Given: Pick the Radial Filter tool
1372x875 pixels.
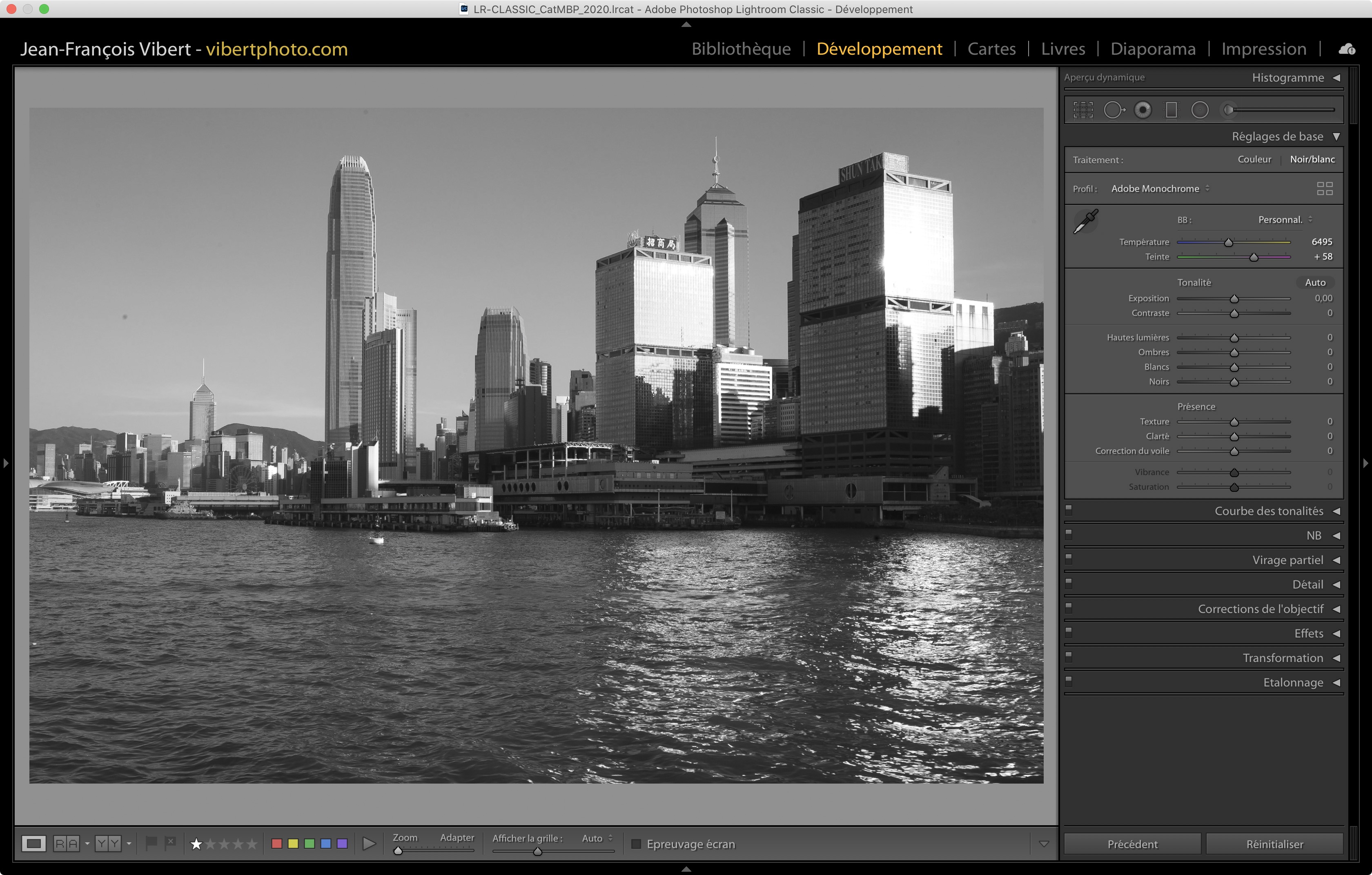Looking at the screenshot, I should tap(1200, 110).
